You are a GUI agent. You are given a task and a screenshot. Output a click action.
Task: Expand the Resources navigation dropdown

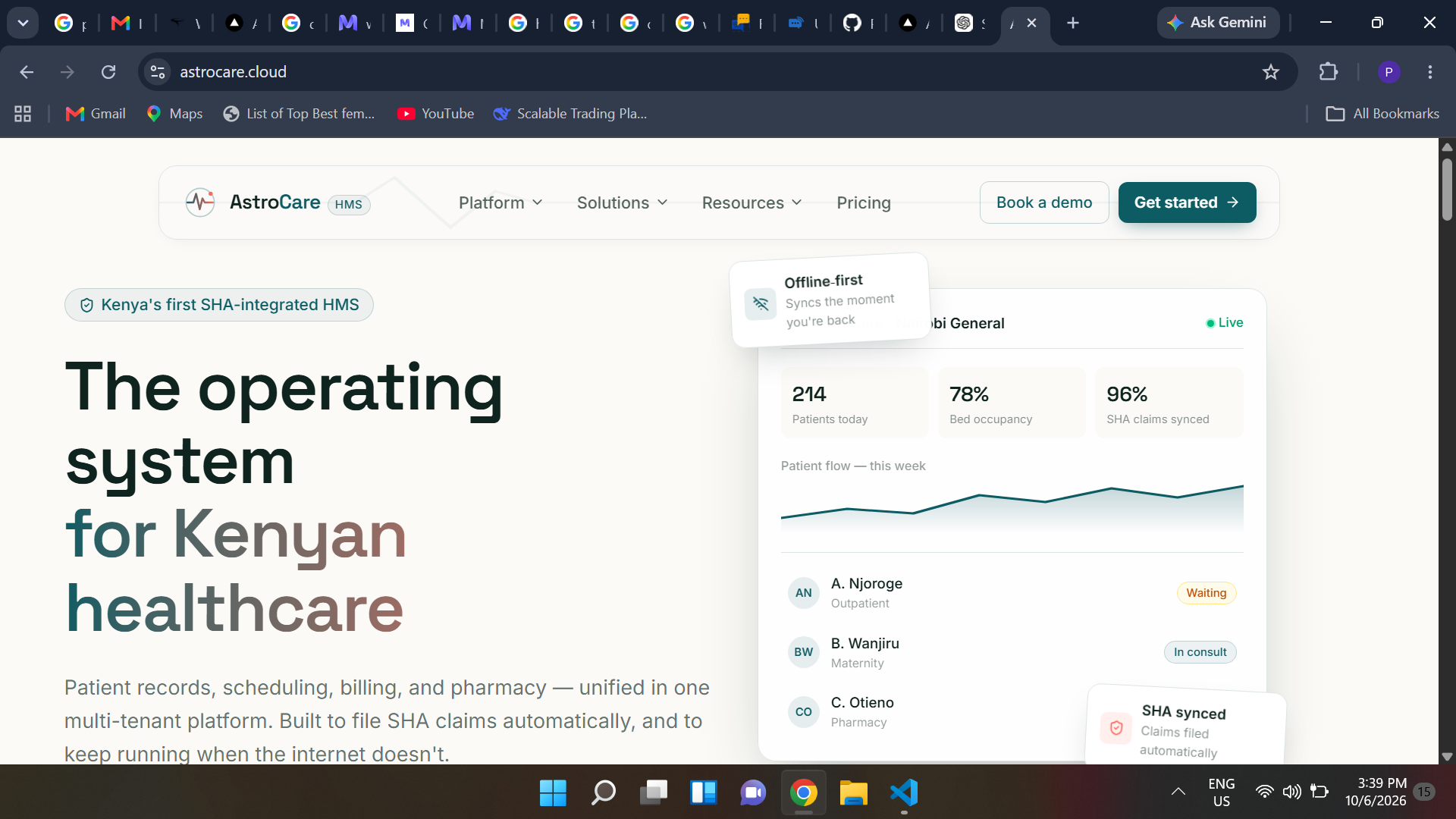tap(752, 202)
